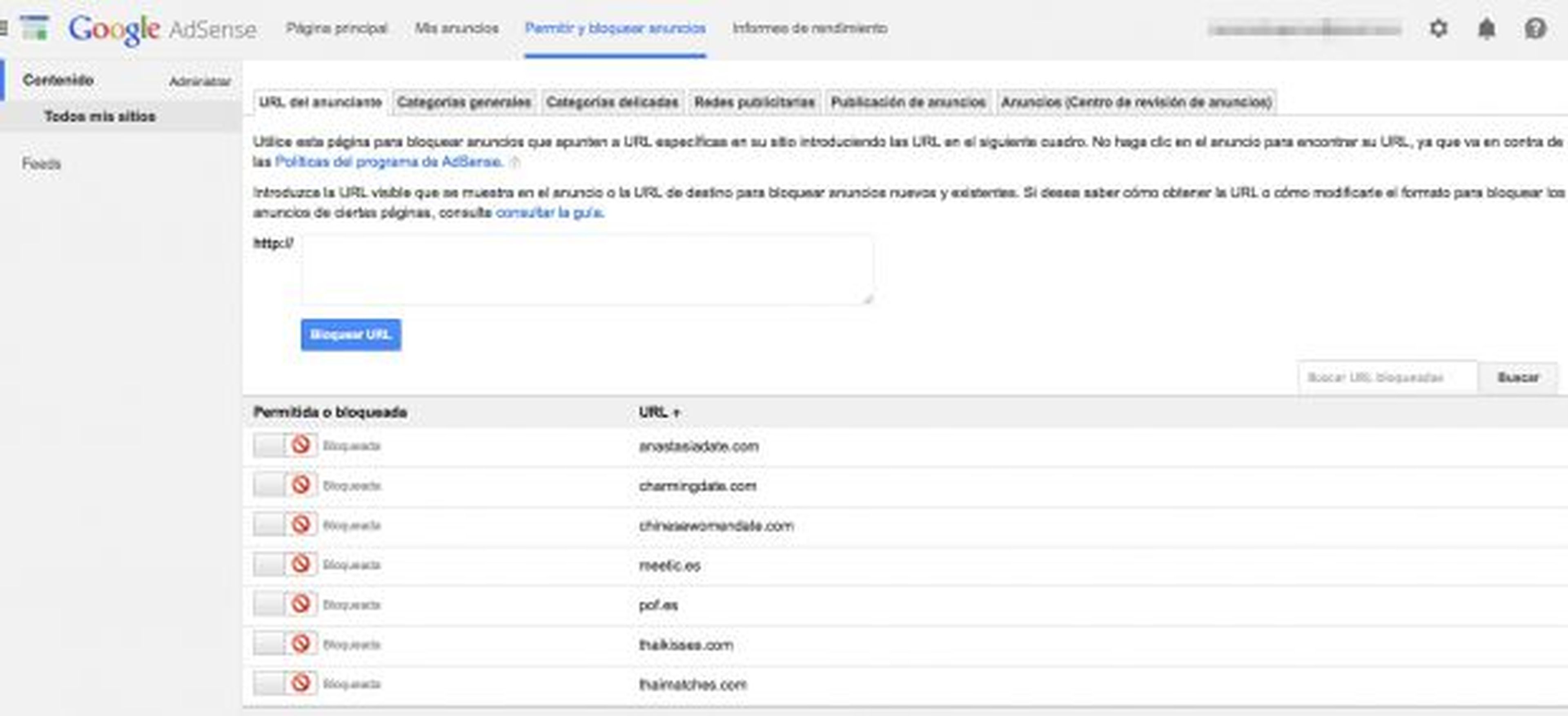1568x716 pixels.
Task: Open Políticas del programa de AdSense link
Action: [x=389, y=162]
